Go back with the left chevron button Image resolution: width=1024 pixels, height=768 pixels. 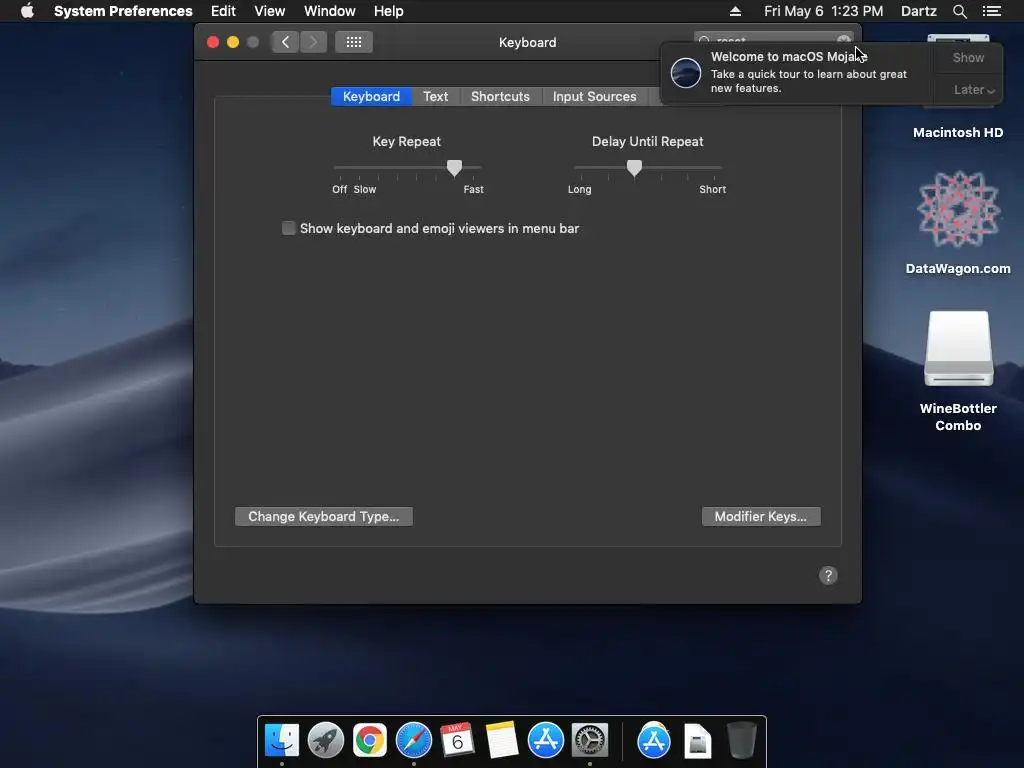[285, 42]
